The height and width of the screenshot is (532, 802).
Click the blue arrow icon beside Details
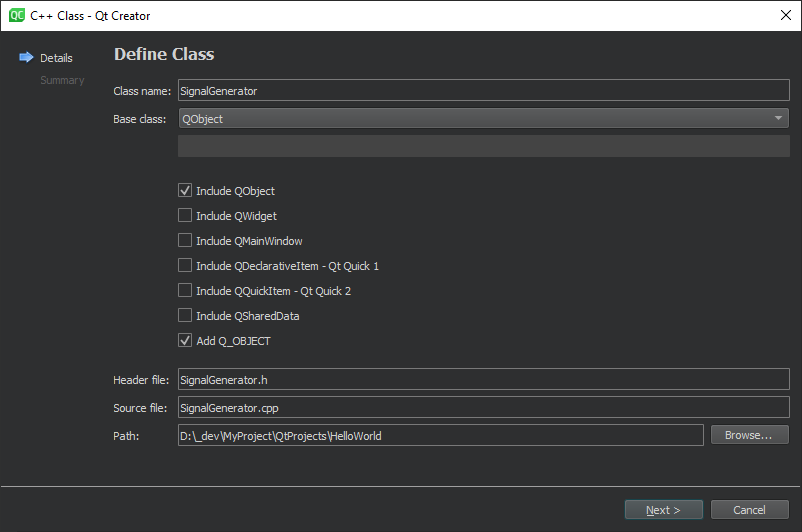(26, 57)
